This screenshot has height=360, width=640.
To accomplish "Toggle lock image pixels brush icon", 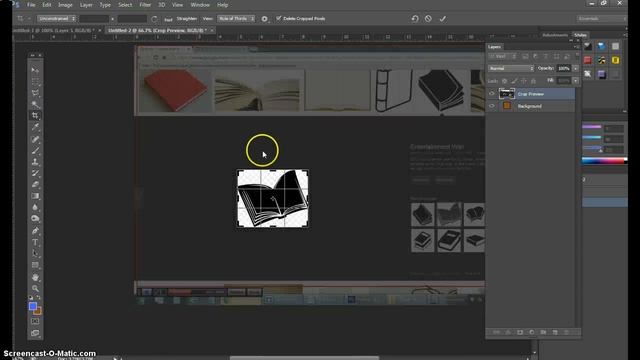I will pos(514,81).
